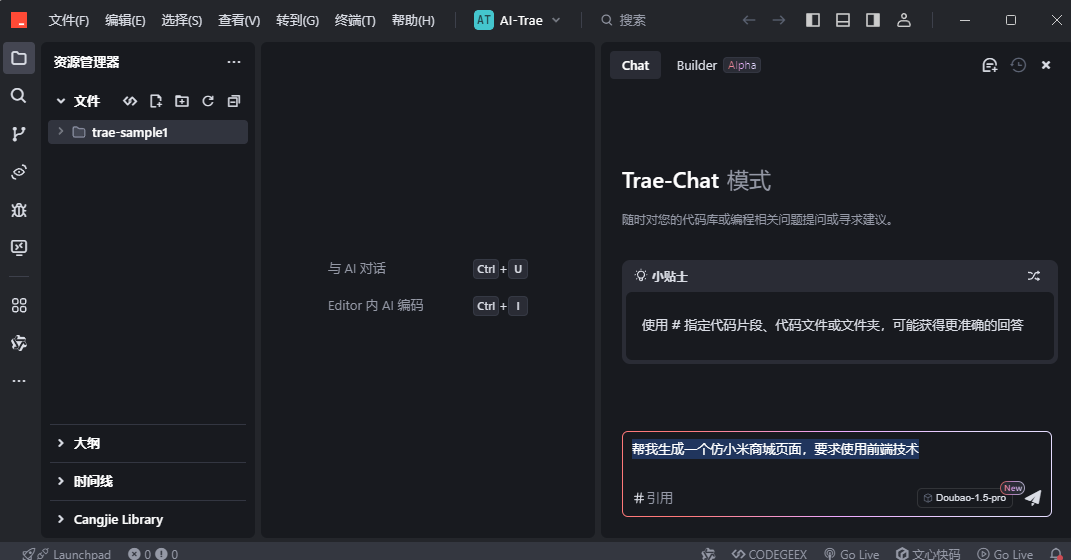Collapse all folders in explorer

(x=234, y=101)
